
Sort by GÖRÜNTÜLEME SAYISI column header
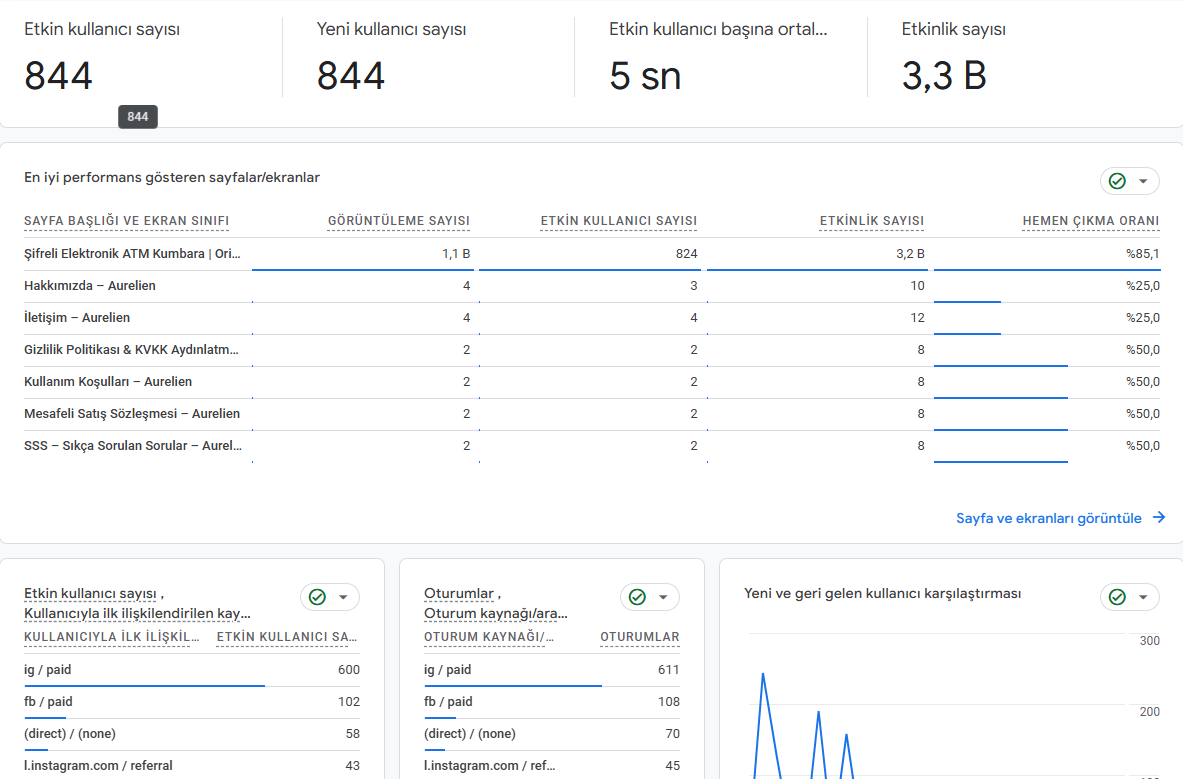click(x=398, y=221)
